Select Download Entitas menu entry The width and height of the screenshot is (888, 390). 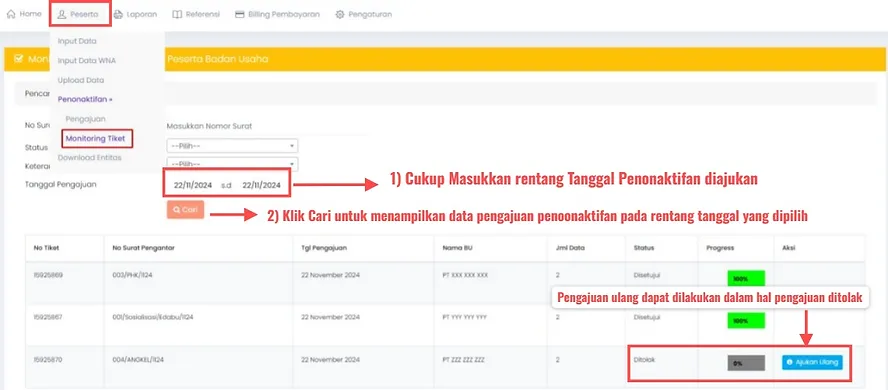(x=89, y=157)
